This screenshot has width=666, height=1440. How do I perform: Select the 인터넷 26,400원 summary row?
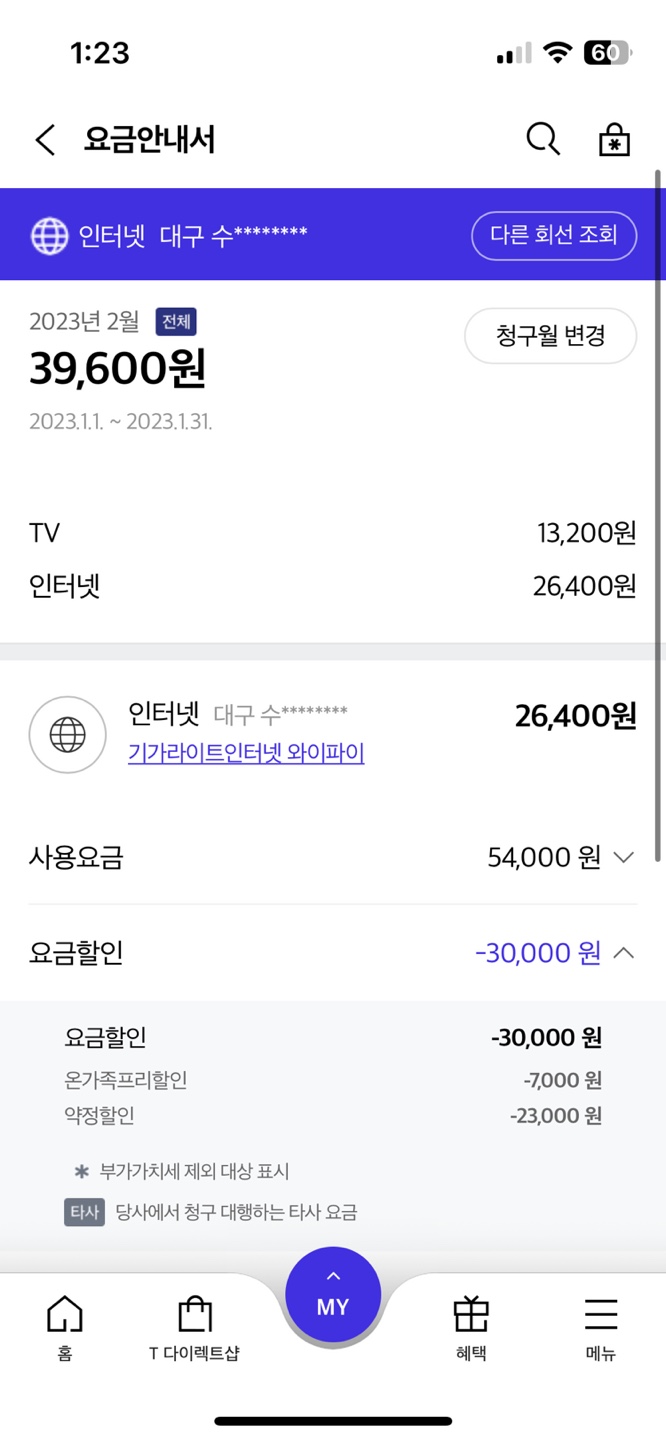(x=333, y=586)
